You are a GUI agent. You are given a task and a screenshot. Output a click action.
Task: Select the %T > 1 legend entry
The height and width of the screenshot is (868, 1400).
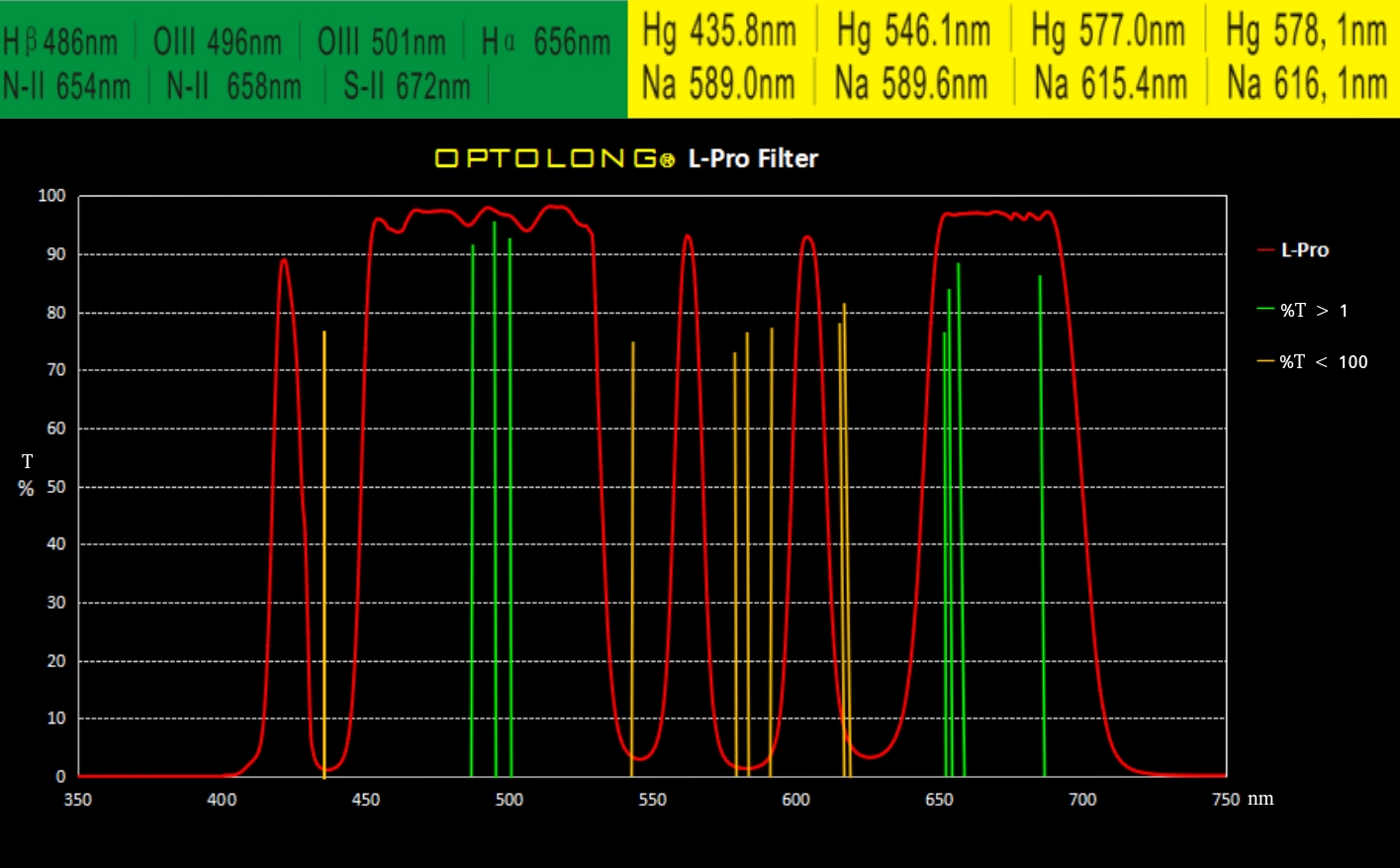[x=1302, y=311]
